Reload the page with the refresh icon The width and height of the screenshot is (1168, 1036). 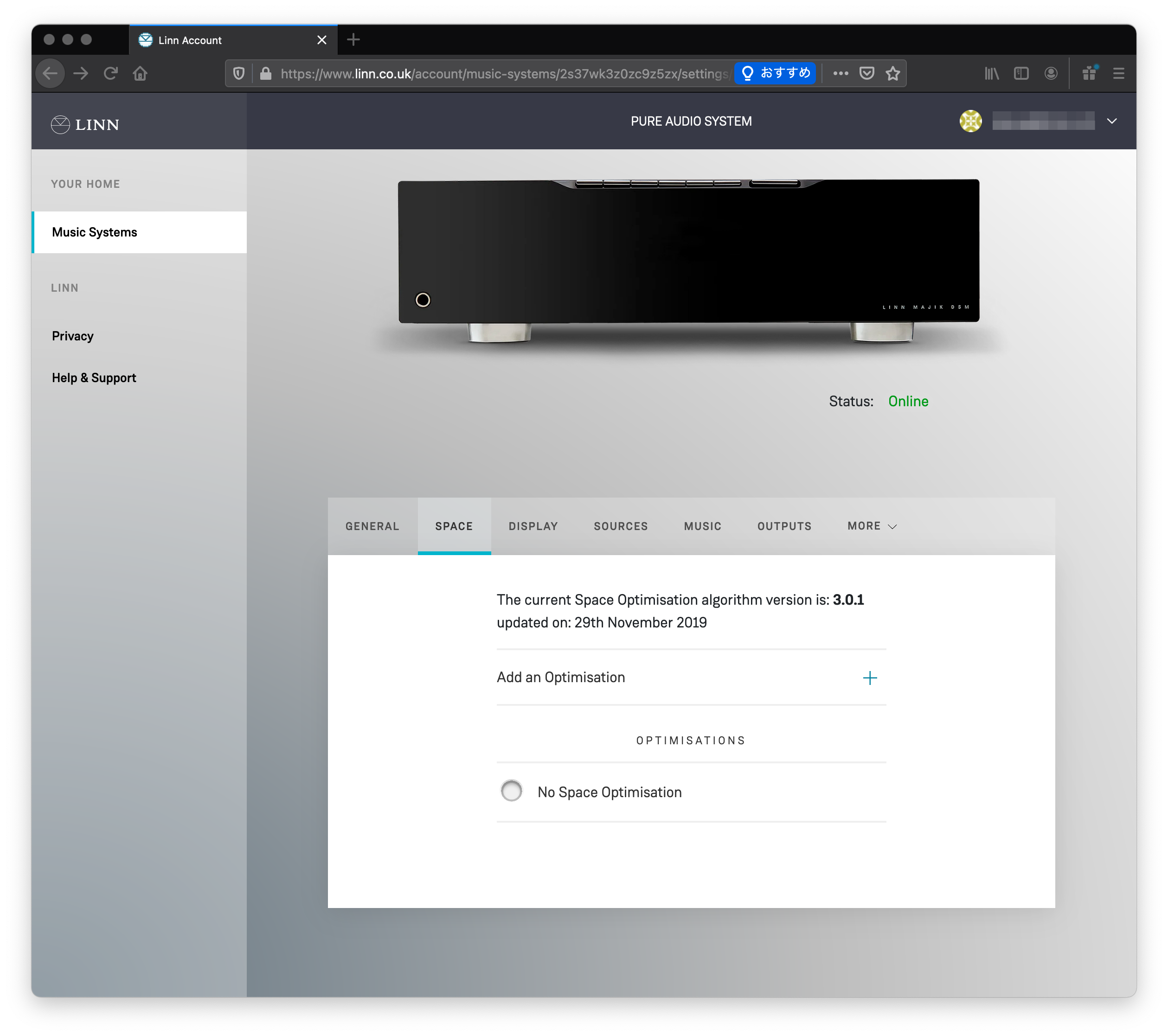[111, 73]
